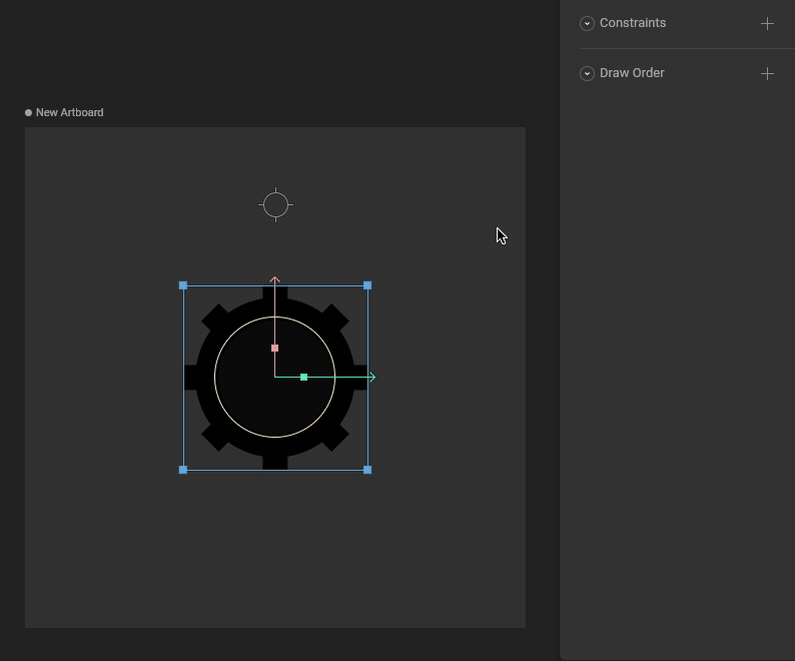The width and height of the screenshot is (795, 661).
Task: Select the bottom-left blue selection handle
Action: [x=183, y=469]
